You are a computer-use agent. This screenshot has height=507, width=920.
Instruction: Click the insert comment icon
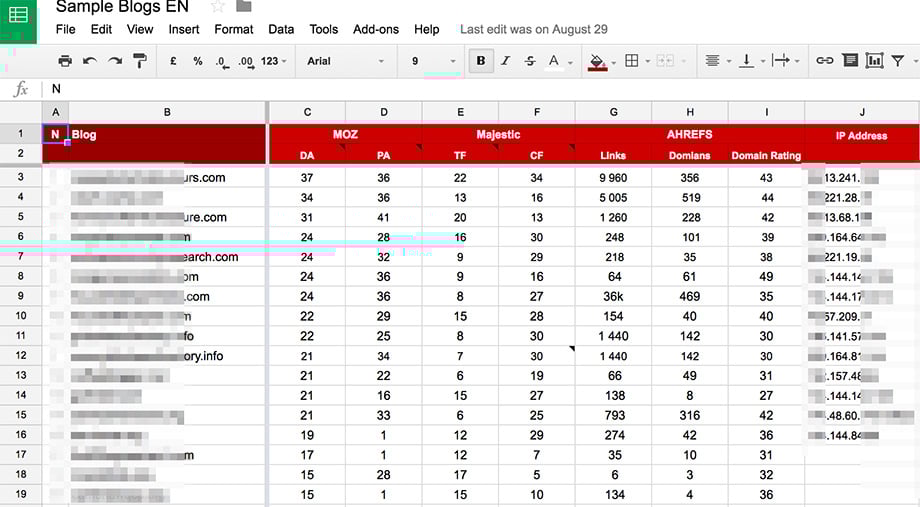coord(850,61)
